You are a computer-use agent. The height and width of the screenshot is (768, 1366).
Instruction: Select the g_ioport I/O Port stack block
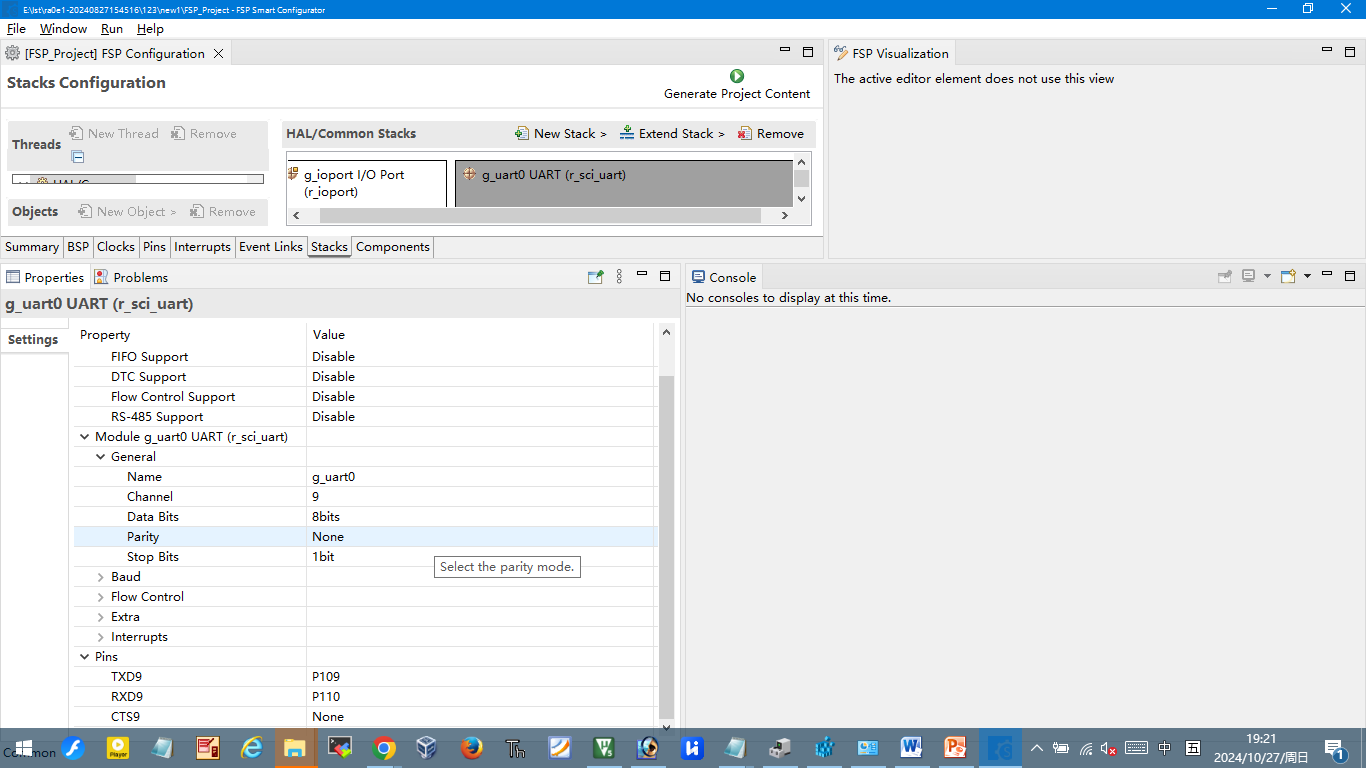pyautogui.click(x=366, y=183)
